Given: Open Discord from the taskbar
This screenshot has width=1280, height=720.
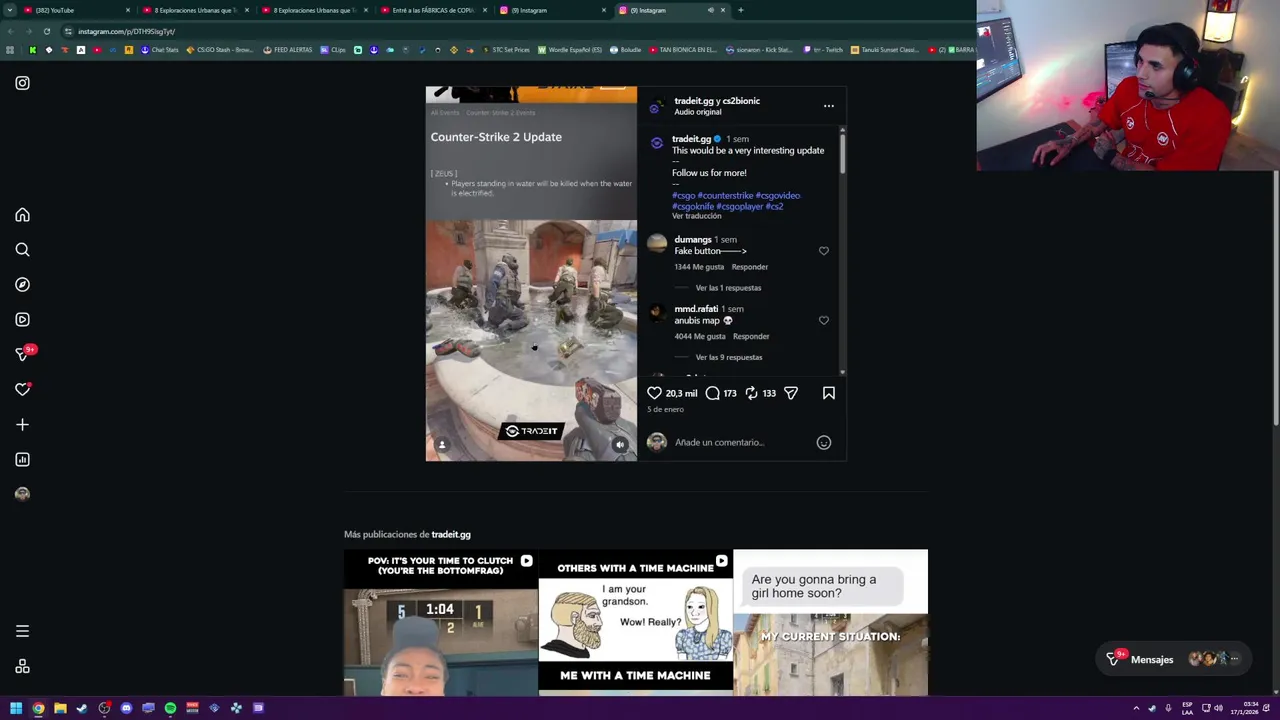Looking at the screenshot, I should tap(126, 708).
